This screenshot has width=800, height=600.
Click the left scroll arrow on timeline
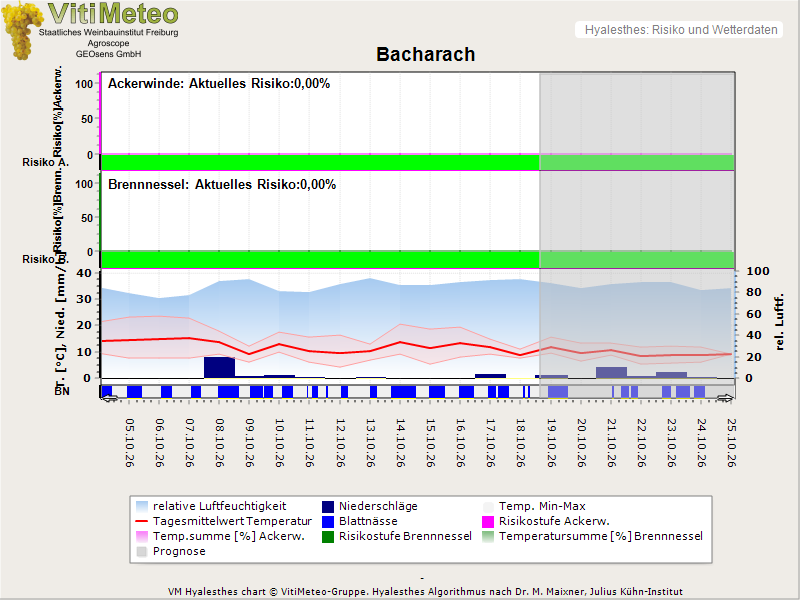pos(109,397)
